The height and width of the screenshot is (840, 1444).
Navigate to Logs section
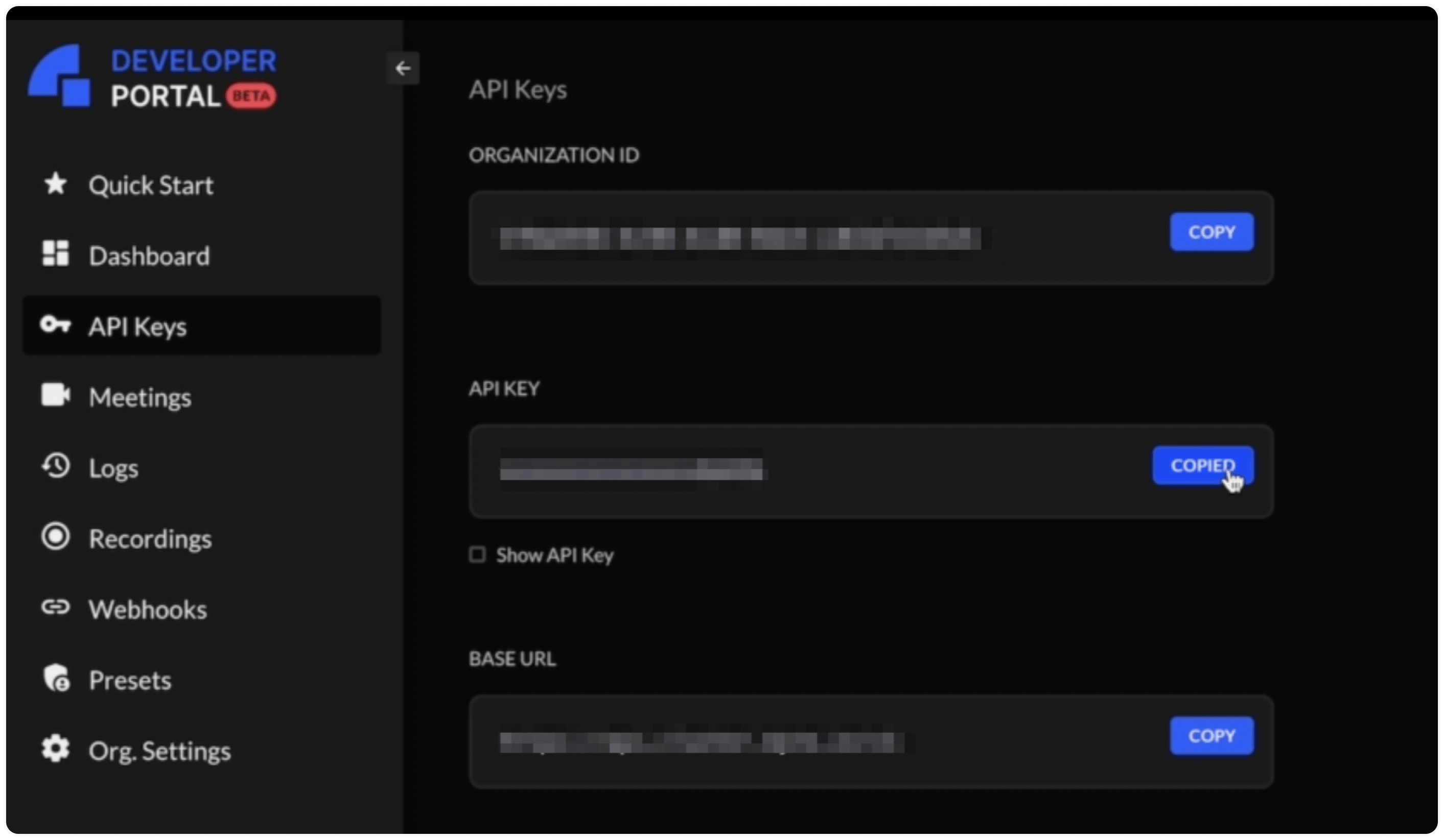pos(112,468)
